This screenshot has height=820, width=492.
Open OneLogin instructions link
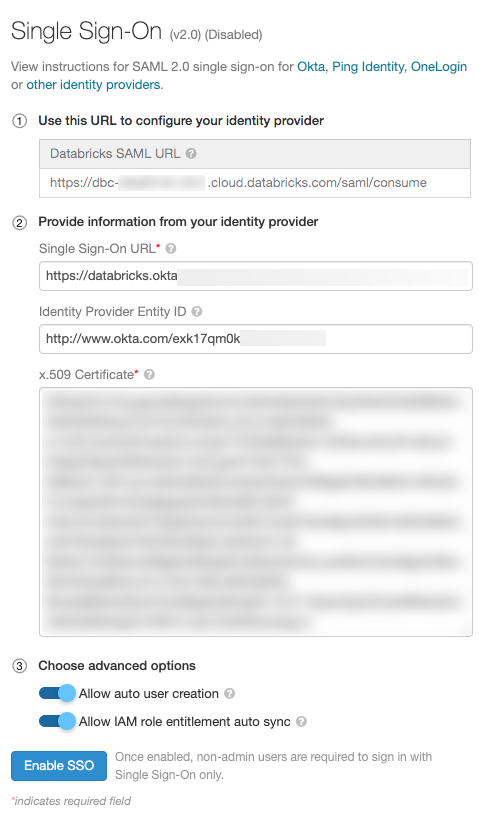pyautogui.click(x=439, y=66)
